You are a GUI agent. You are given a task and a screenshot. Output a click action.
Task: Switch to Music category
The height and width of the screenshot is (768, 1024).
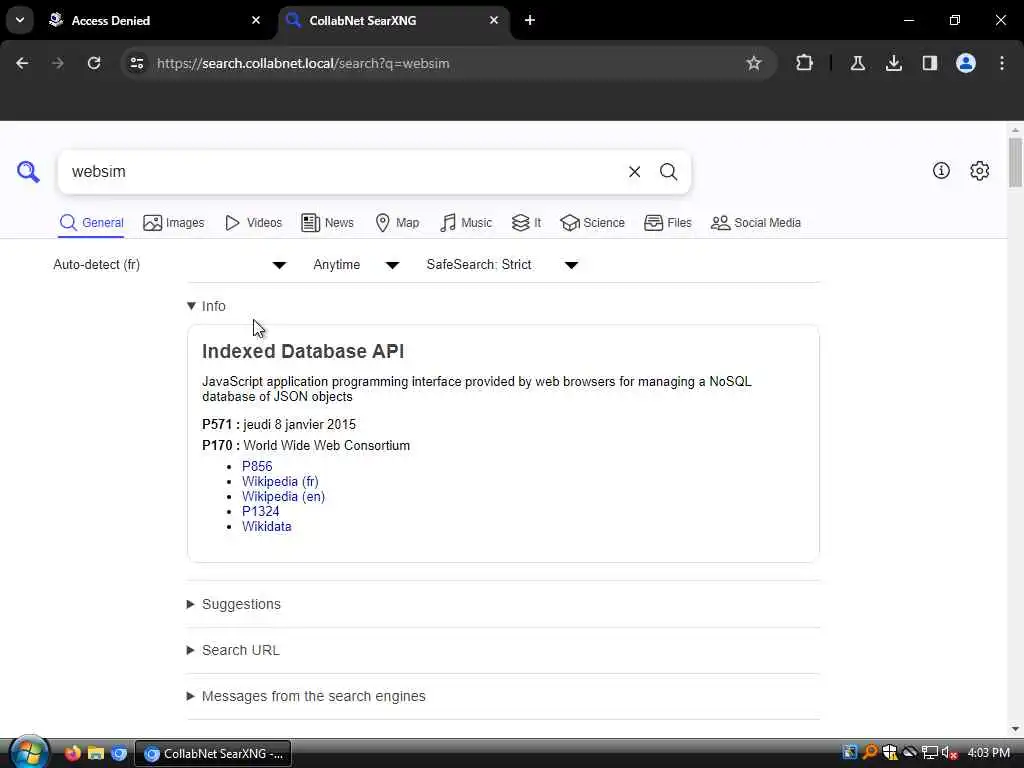coord(466,223)
